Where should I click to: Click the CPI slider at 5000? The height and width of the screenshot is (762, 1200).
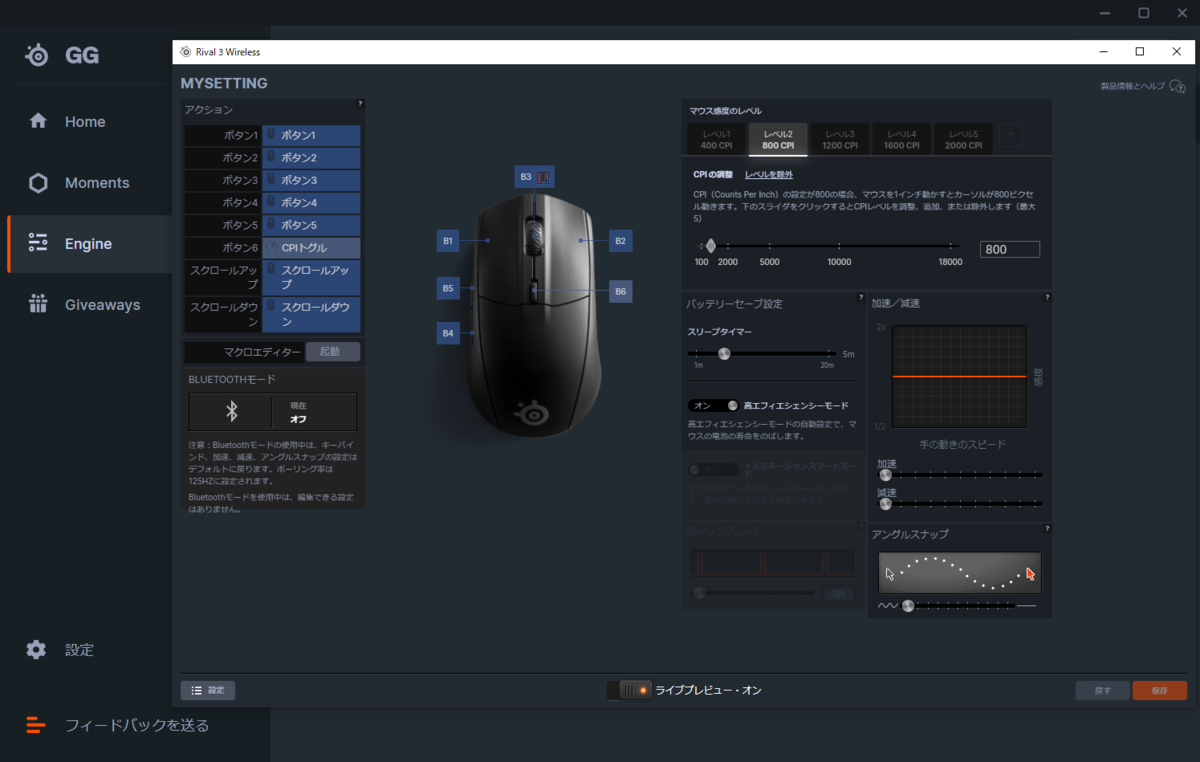point(769,246)
